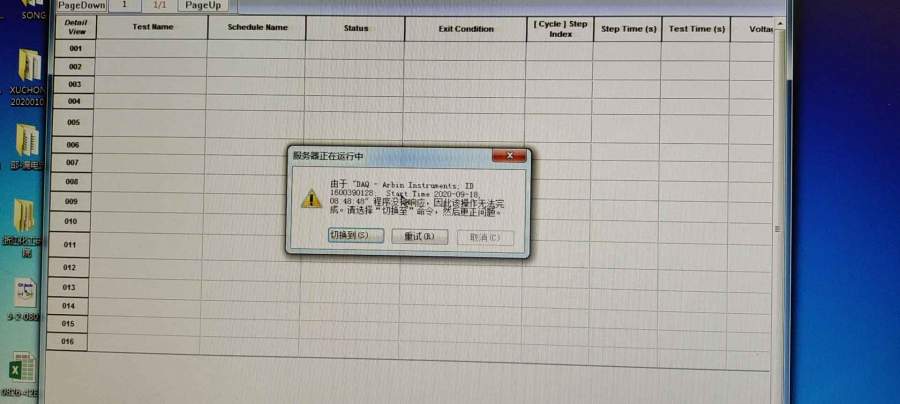Click the scrollbar up arrow
This screenshot has width=900, height=404.
point(779,24)
